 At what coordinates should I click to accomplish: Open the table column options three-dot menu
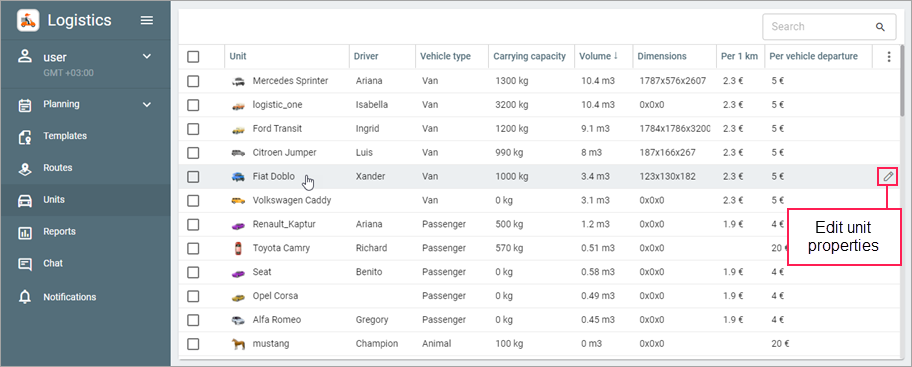pos(888,56)
